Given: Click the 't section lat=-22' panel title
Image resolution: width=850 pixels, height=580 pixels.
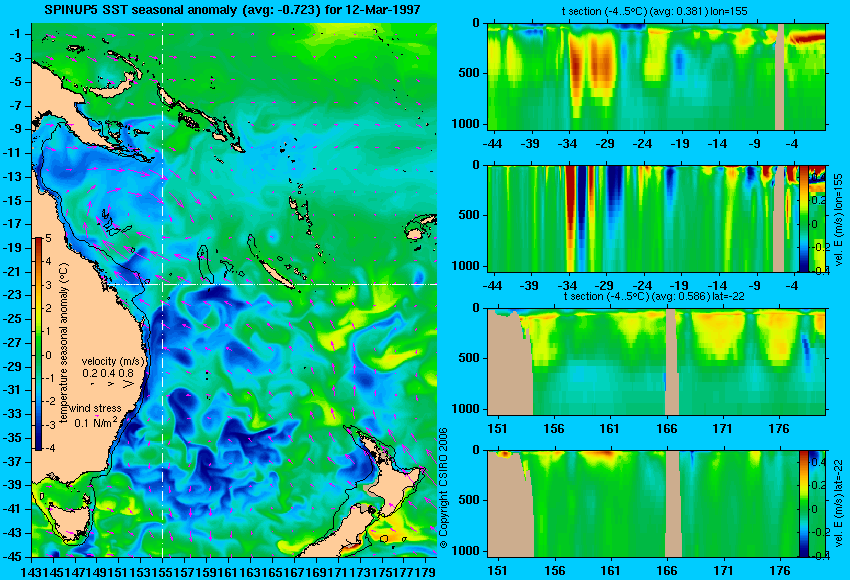Looking at the screenshot, I should (654, 297).
